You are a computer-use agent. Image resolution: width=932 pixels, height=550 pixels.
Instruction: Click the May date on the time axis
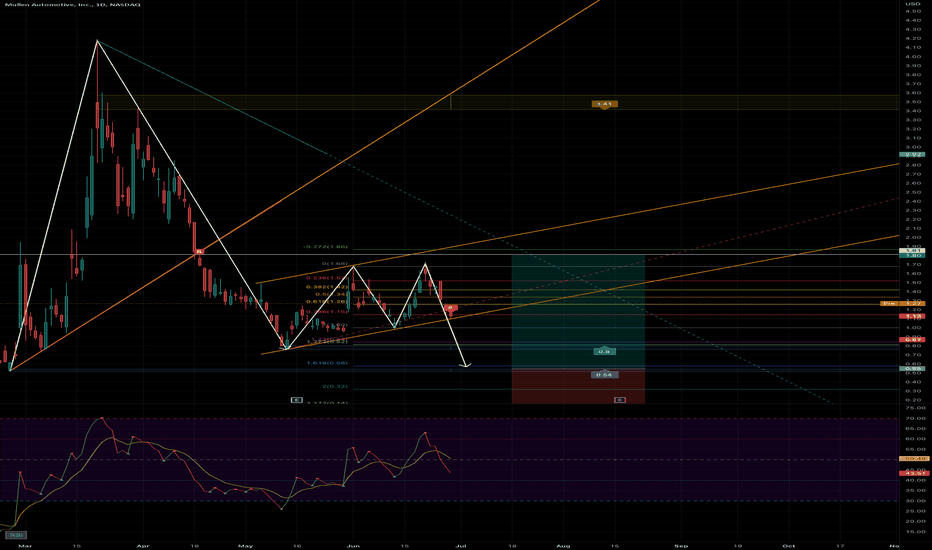tap(245, 545)
